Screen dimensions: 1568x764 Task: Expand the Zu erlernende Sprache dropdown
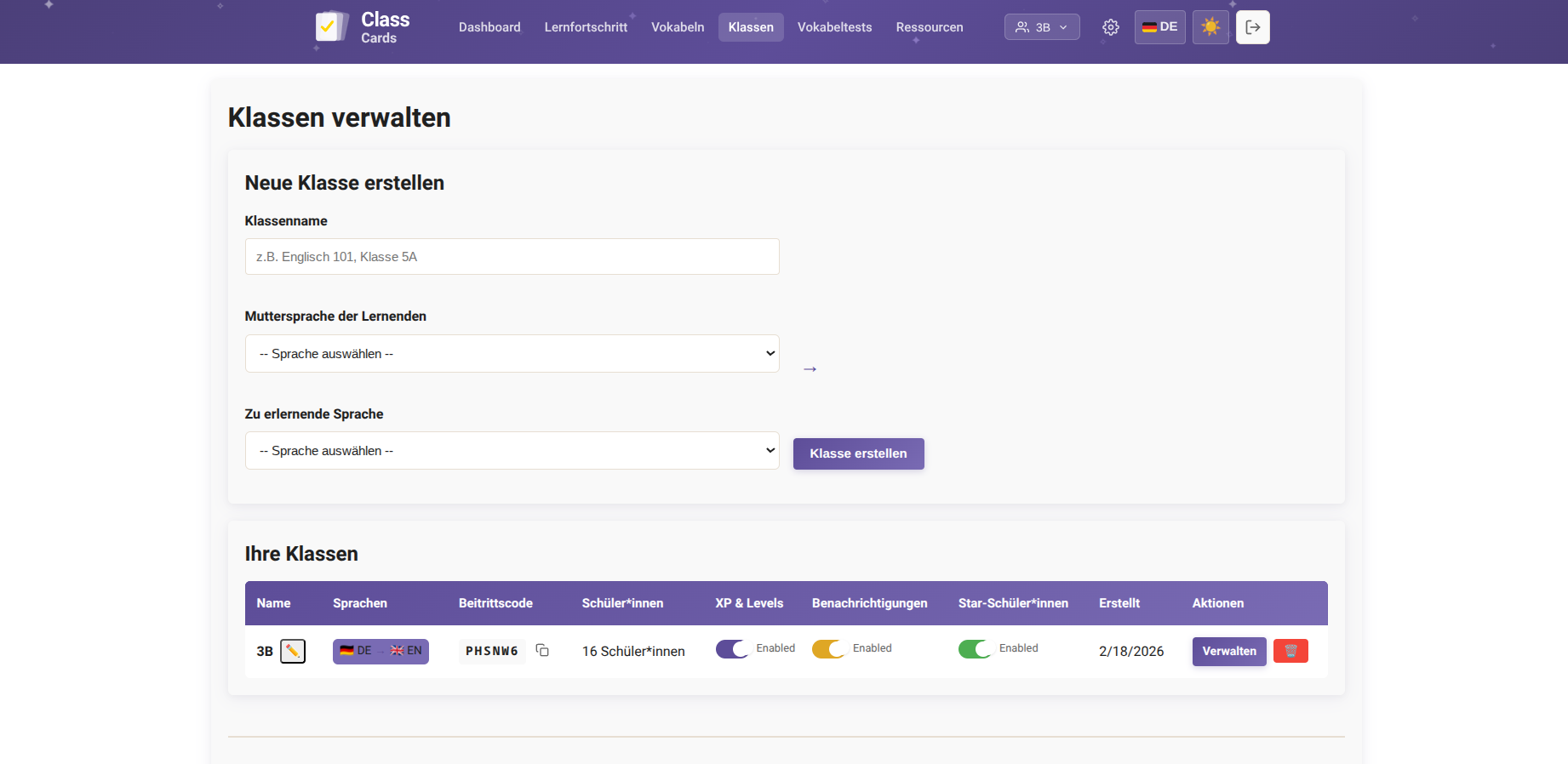tap(512, 451)
